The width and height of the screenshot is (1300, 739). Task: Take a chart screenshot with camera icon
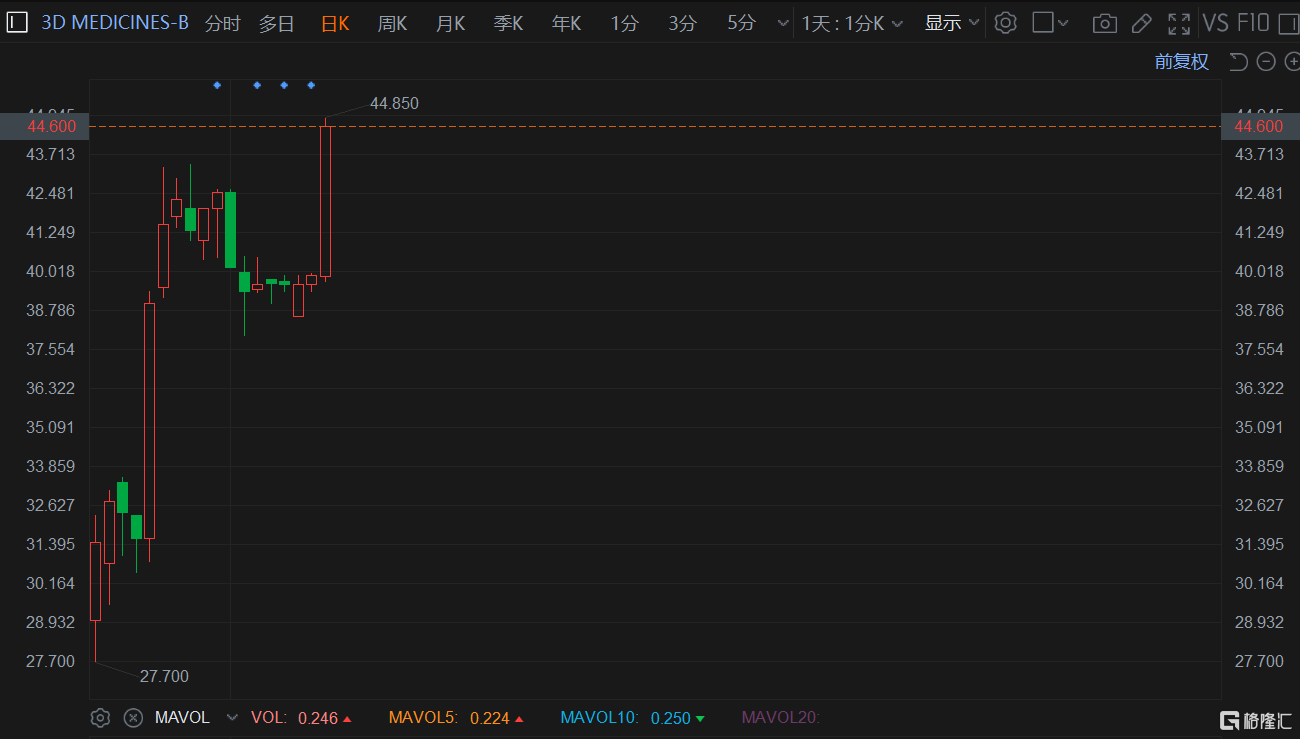tap(1105, 23)
